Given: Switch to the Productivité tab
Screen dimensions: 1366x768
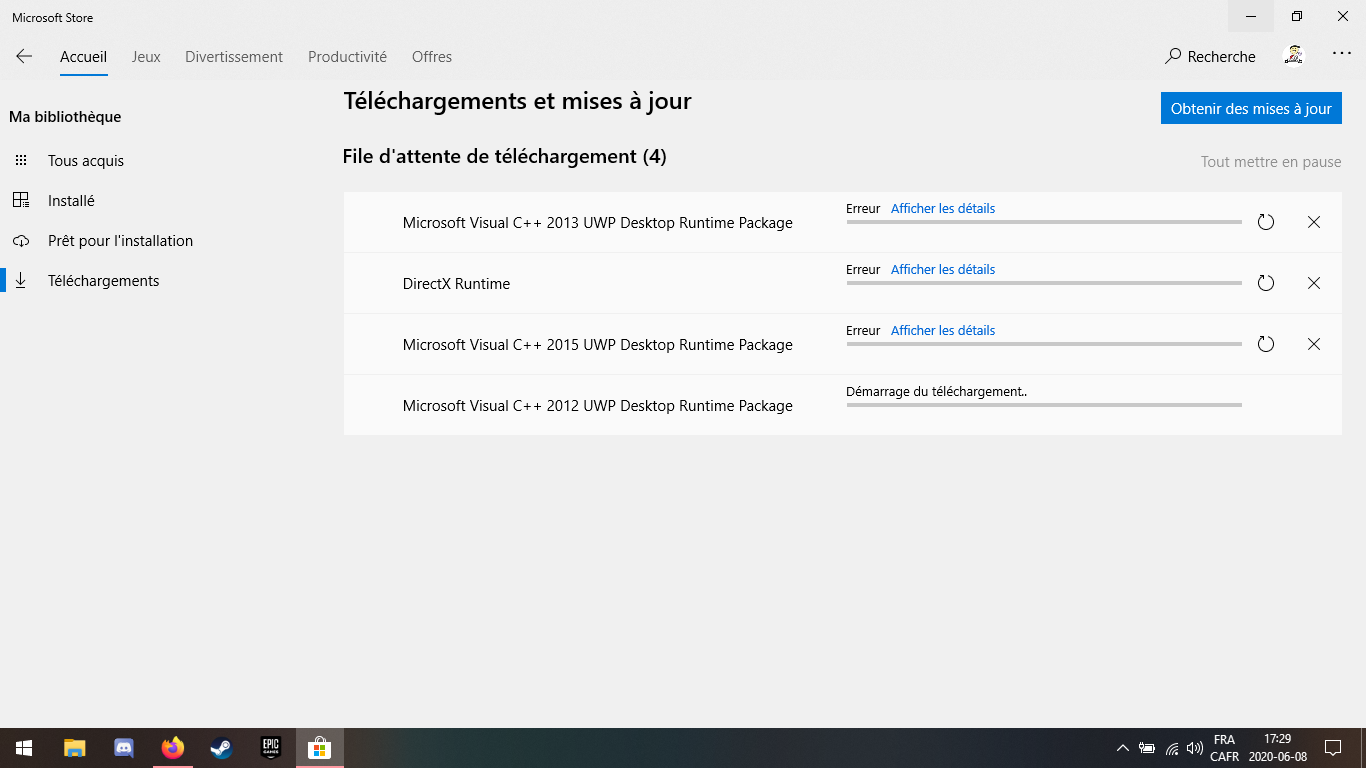Looking at the screenshot, I should [x=347, y=57].
